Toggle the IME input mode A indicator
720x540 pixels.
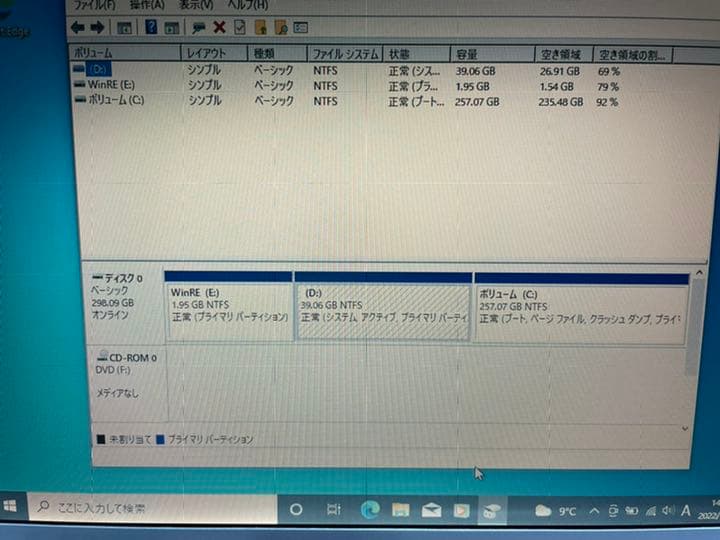pos(686,511)
